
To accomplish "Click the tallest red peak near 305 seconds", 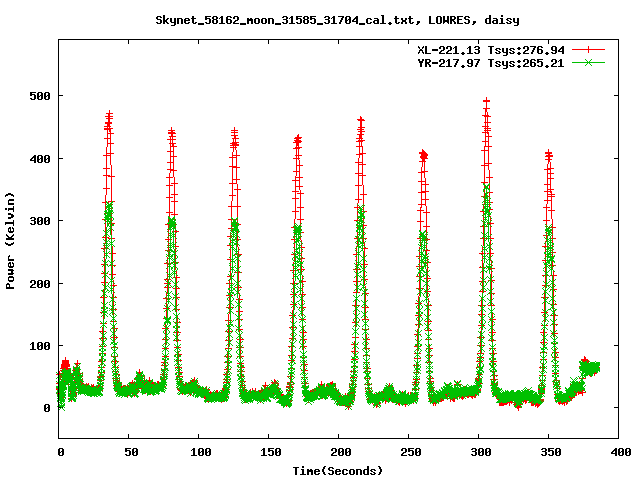I will point(486,100).
